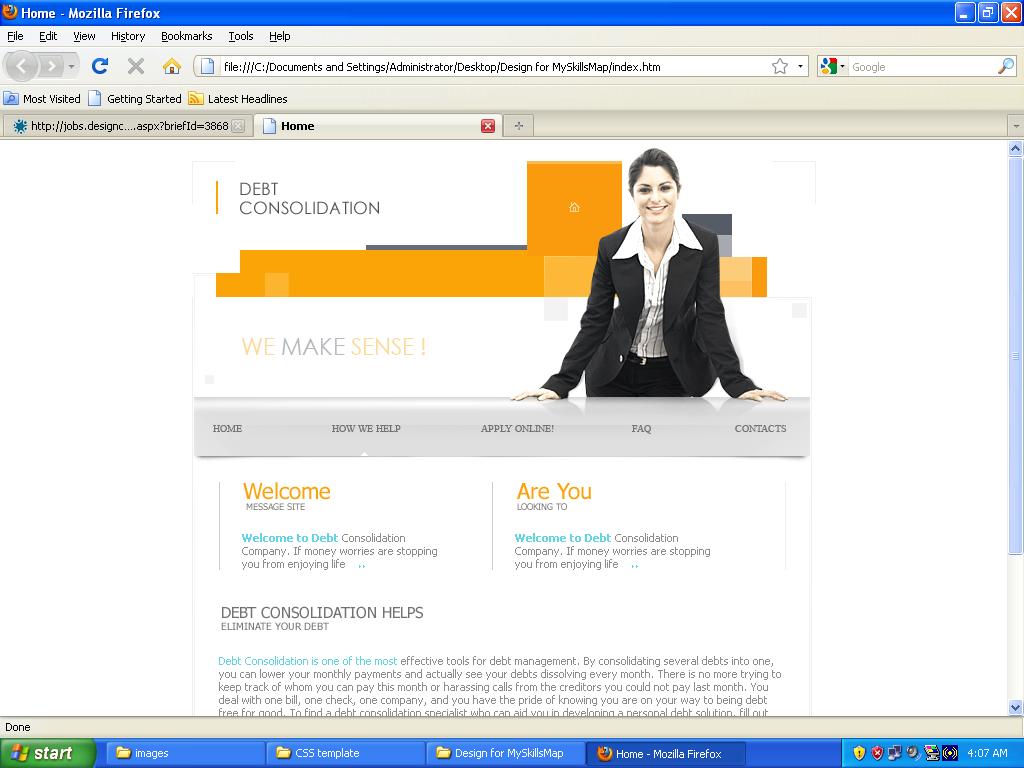Viewport: 1024px width, 768px height.
Task: Click the search magnifier icon
Action: pos(1006,66)
